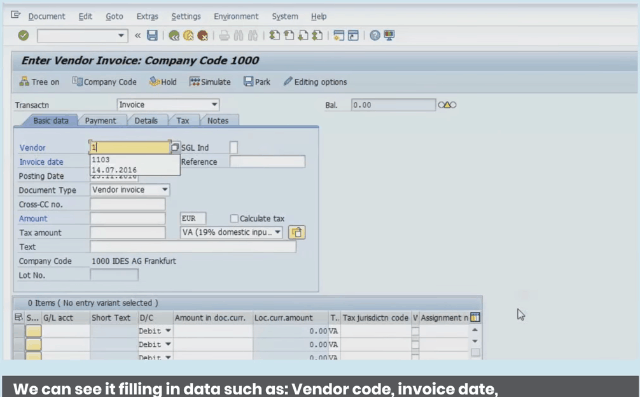Click the Print icon in toolbar
Viewport: 640px width, 397px height.
pyautogui.click(x=224, y=36)
